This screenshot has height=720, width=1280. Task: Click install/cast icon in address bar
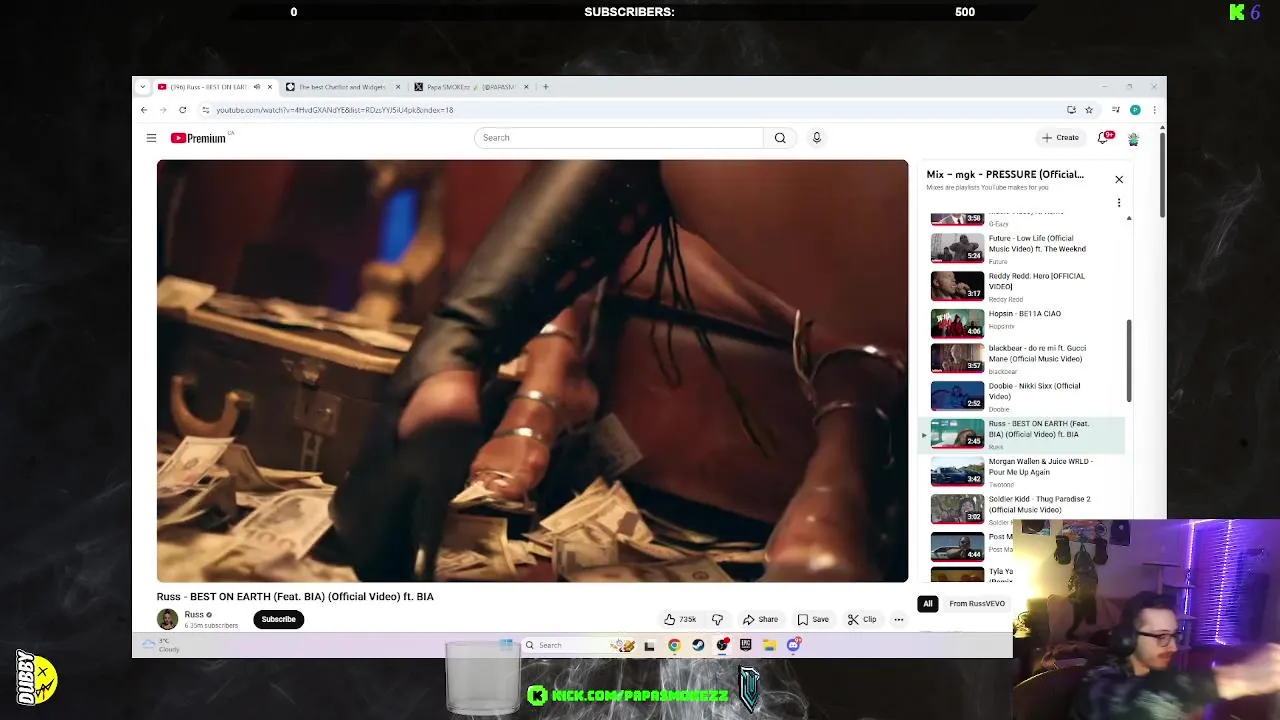point(1071,110)
